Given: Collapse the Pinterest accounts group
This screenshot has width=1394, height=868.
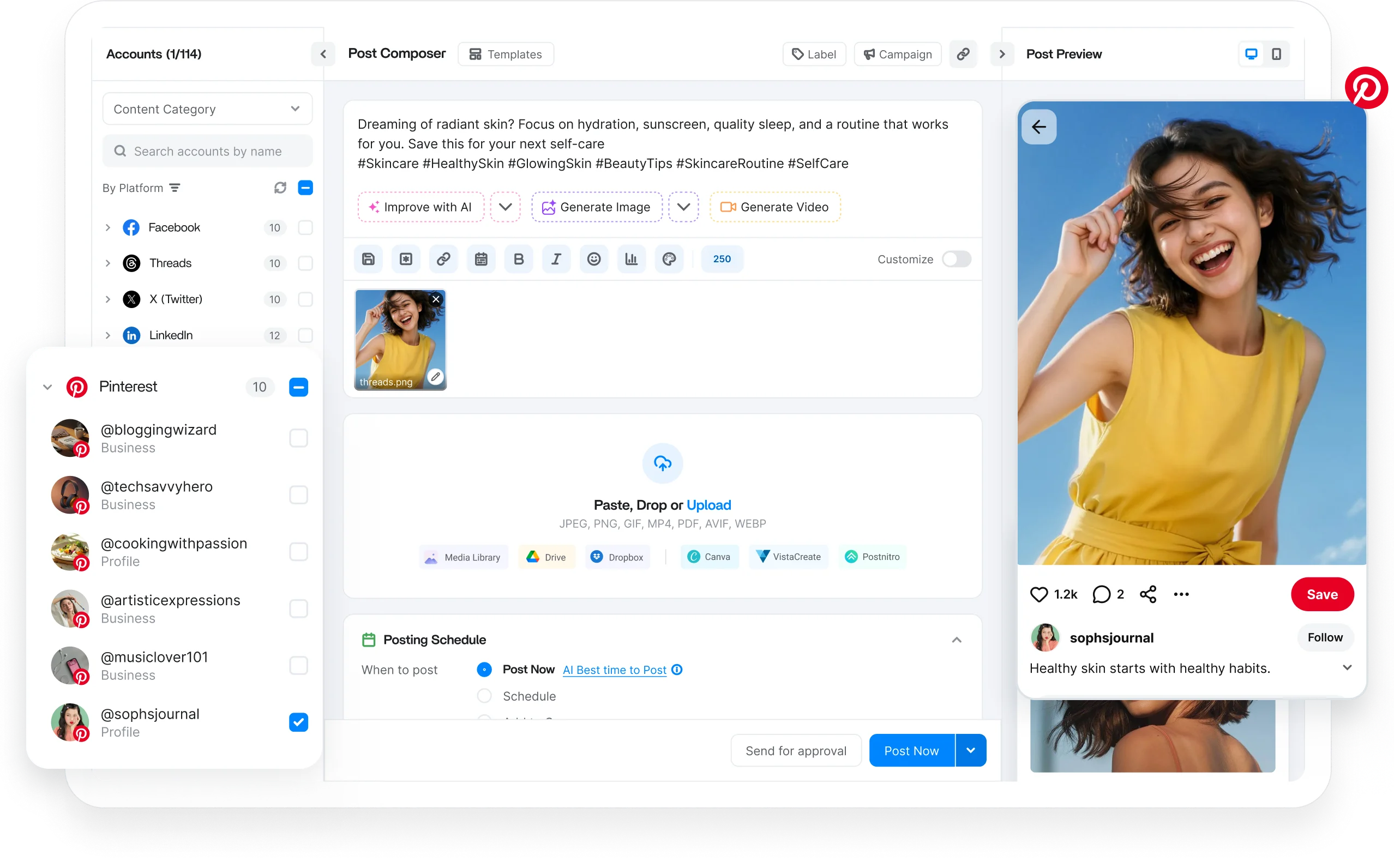Looking at the screenshot, I should click(47, 387).
